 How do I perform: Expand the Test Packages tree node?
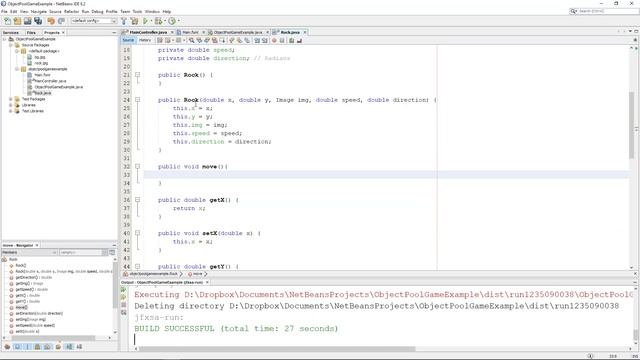tap(11, 99)
